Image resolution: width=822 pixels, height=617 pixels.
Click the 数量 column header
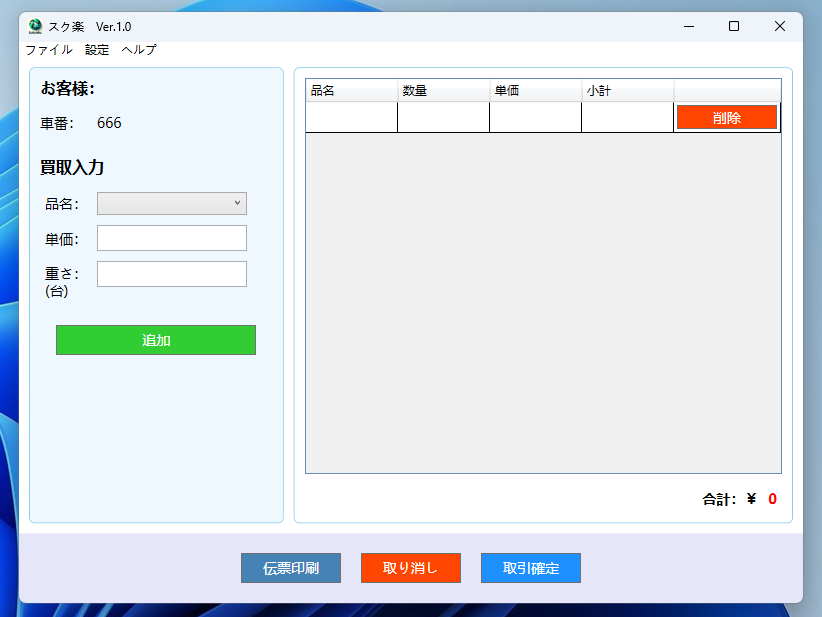tap(443, 91)
